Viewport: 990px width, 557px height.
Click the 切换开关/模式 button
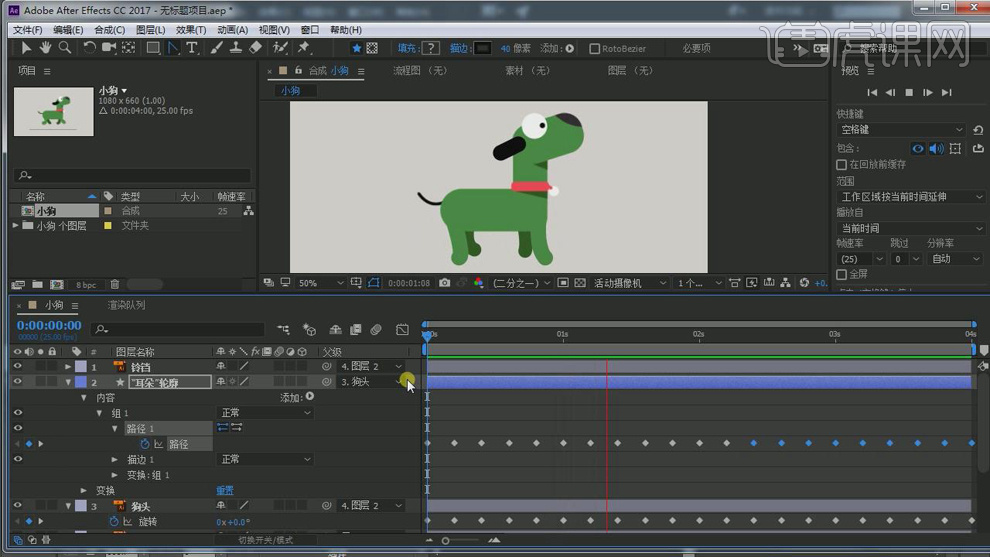[267, 541]
